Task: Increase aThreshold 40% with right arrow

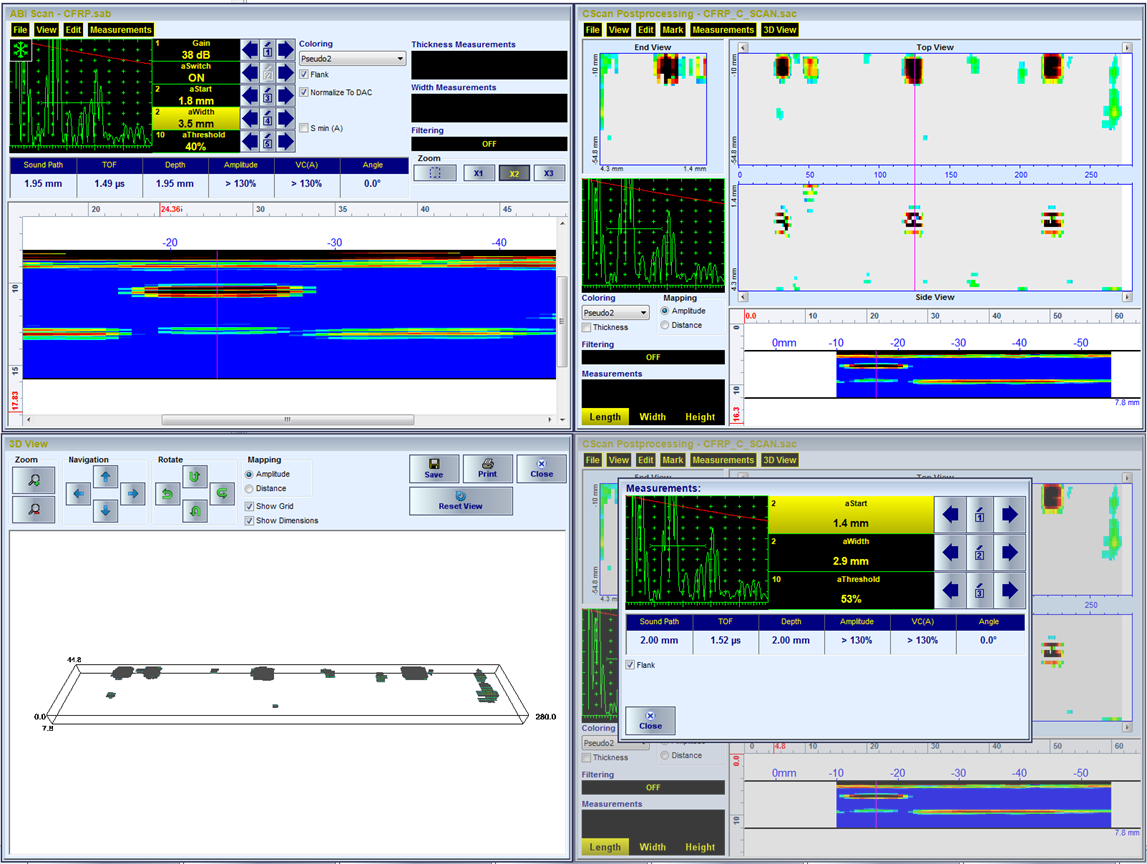Action: coord(286,140)
